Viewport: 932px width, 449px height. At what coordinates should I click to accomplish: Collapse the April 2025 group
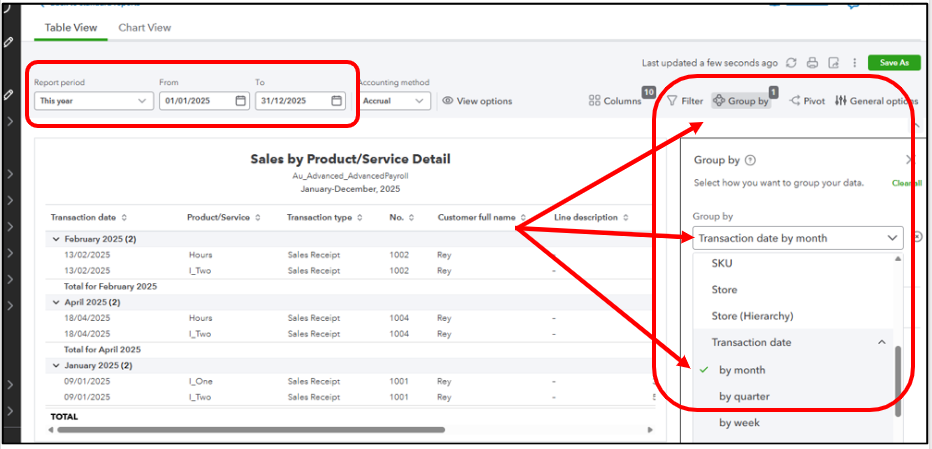coord(56,302)
